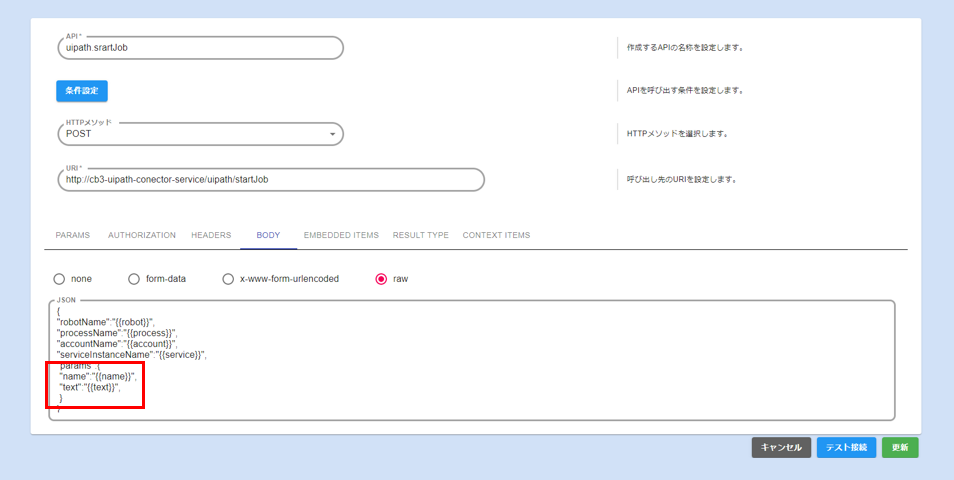Click the HTTP method dropdown arrow icon
This screenshot has width=954, height=480.
tap(332, 134)
